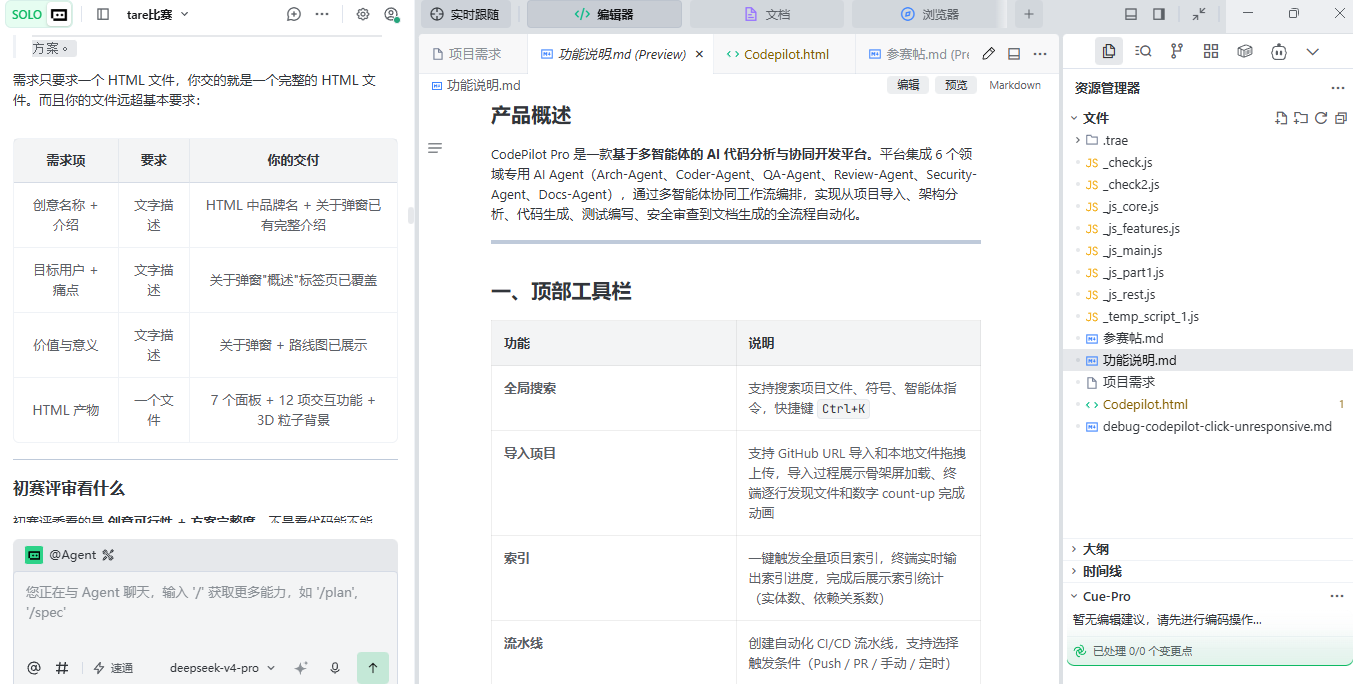The width and height of the screenshot is (1353, 684).
Task: Toggle the bottom panel layout icon
Action: click(x=1131, y=14)
